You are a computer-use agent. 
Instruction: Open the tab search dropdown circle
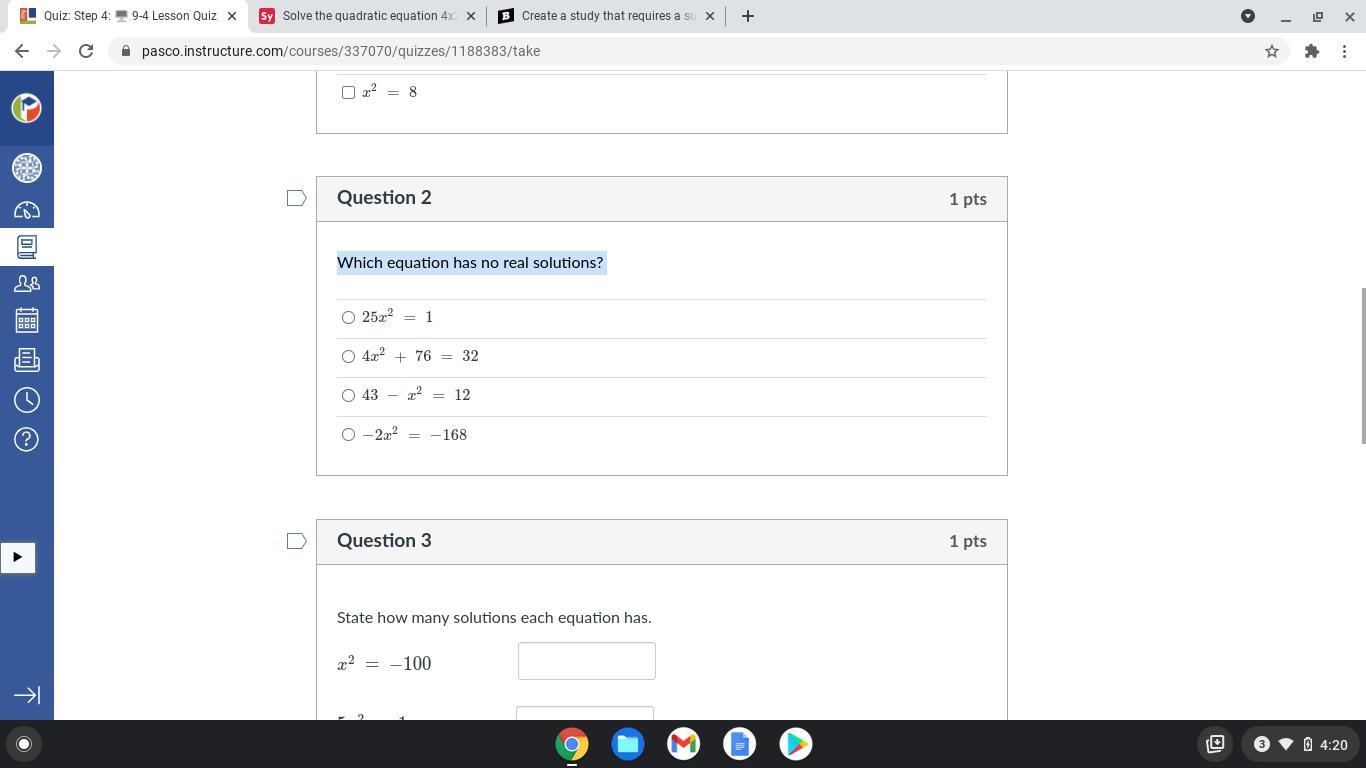(x=1248, y=16)
